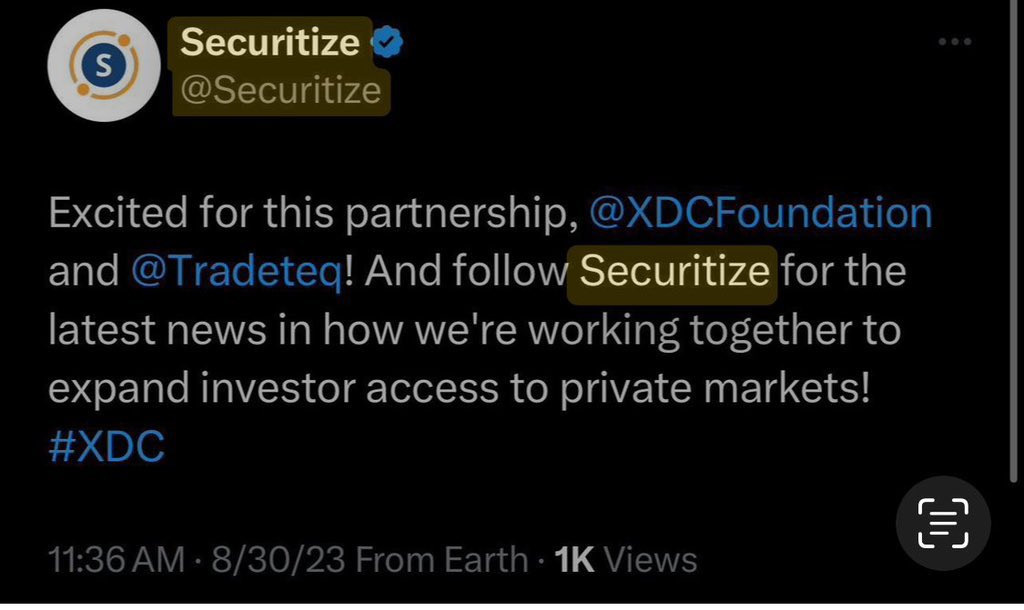The height and width of the screenshot is (610, 1024).
Task: Tap the From Earth location label
Action: coord(442,559)
